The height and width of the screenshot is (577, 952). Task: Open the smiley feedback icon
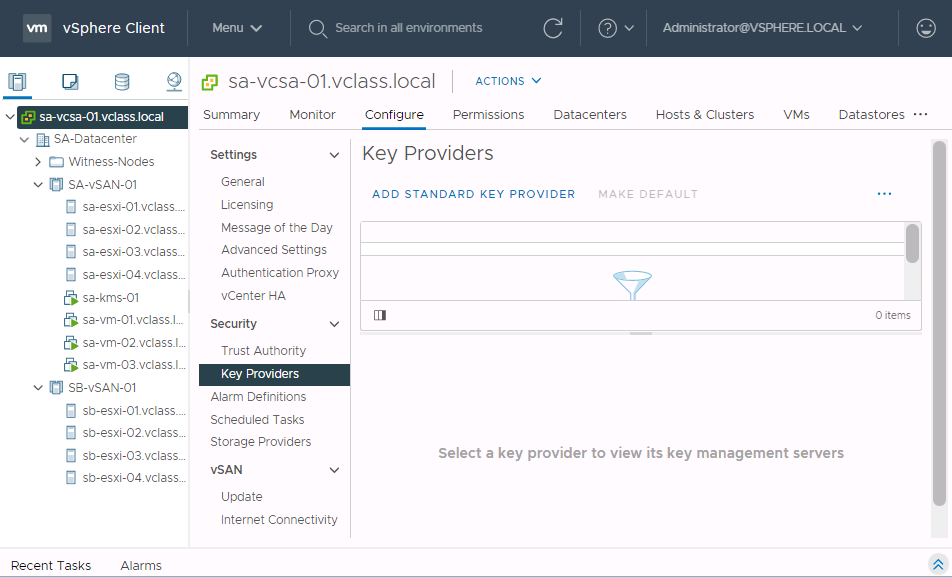(926, 28)
